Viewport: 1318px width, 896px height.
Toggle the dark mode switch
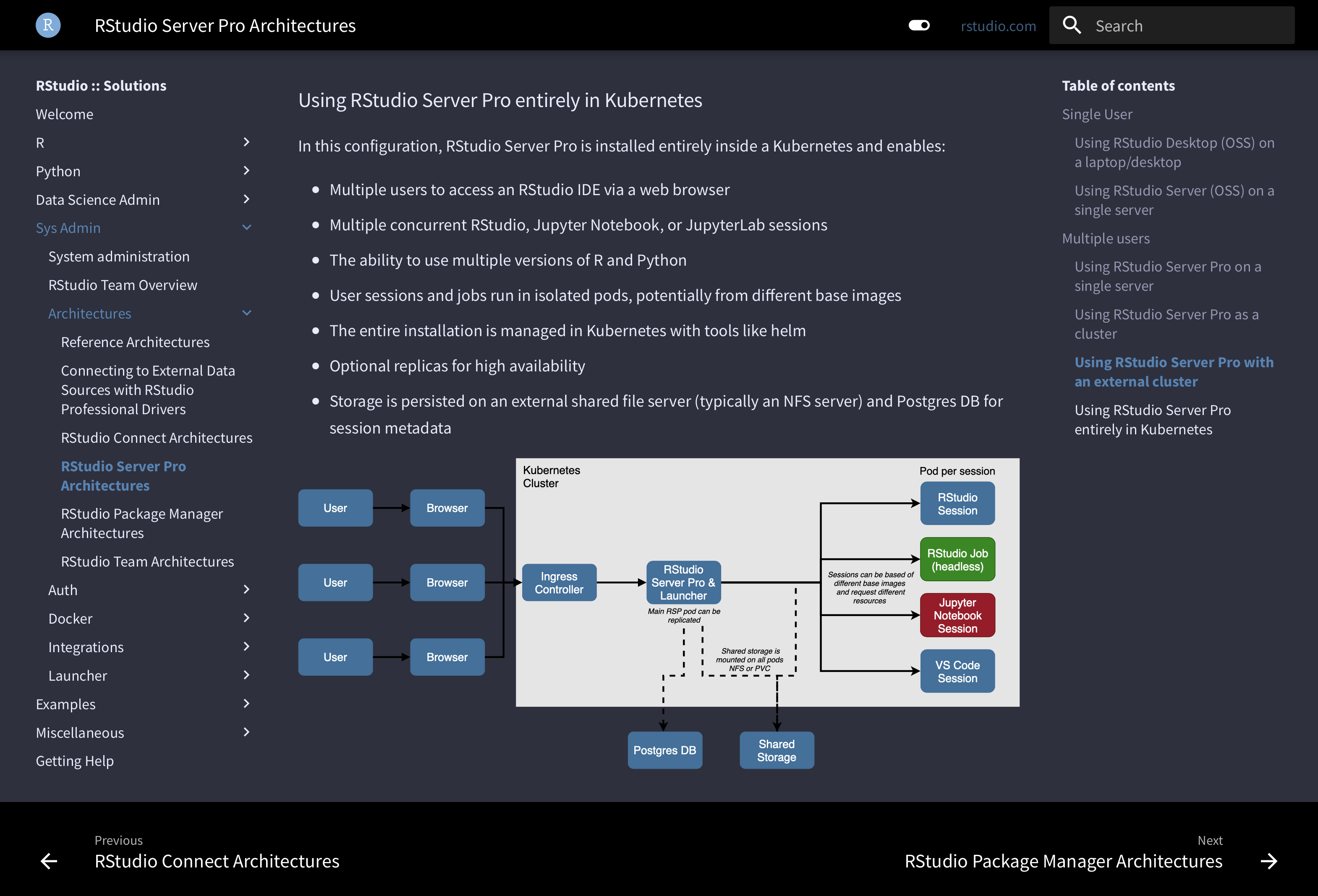pyautogui.click(x=919, y=26)
